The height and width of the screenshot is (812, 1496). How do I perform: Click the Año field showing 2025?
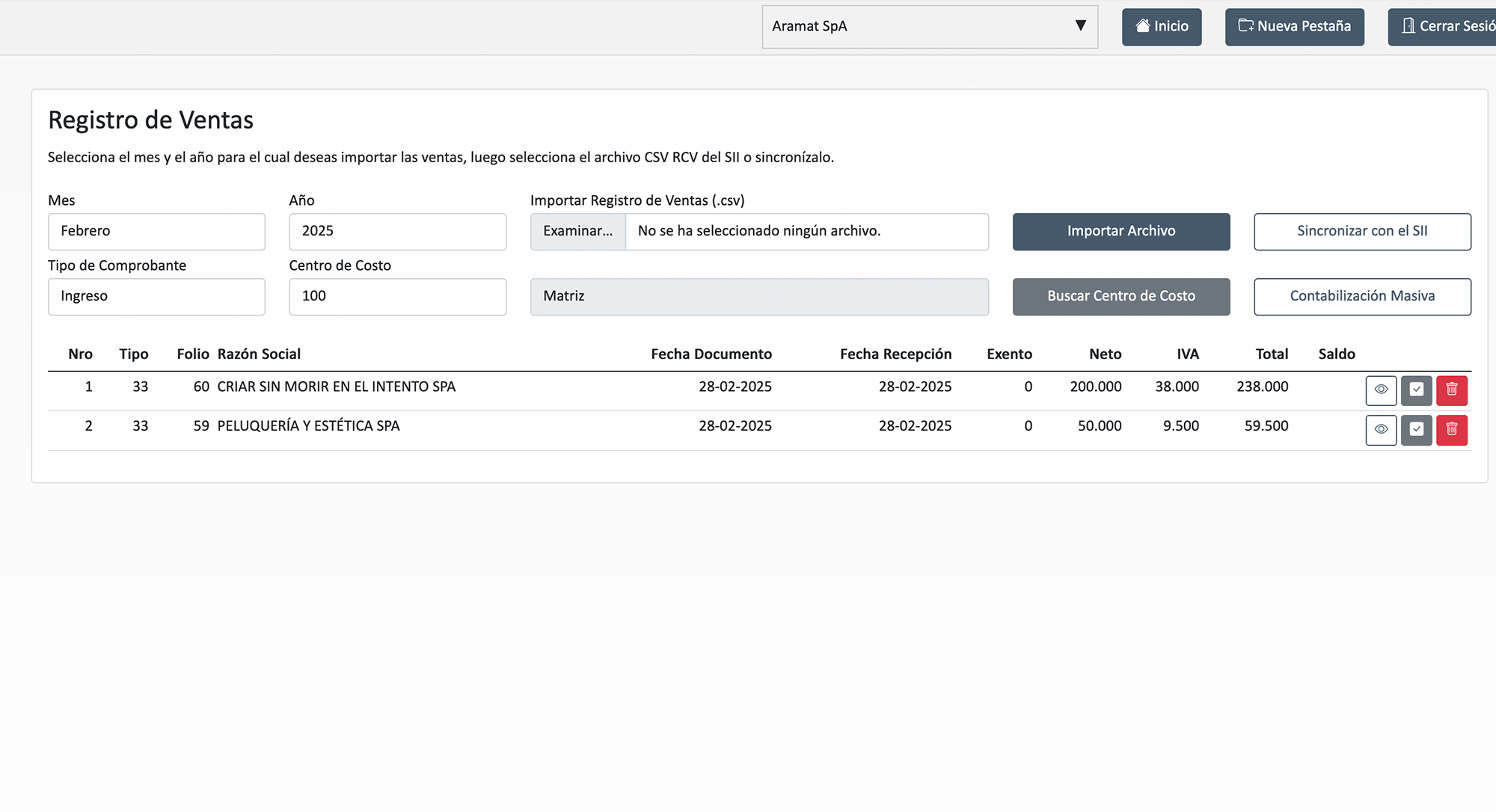click(397, 232)
